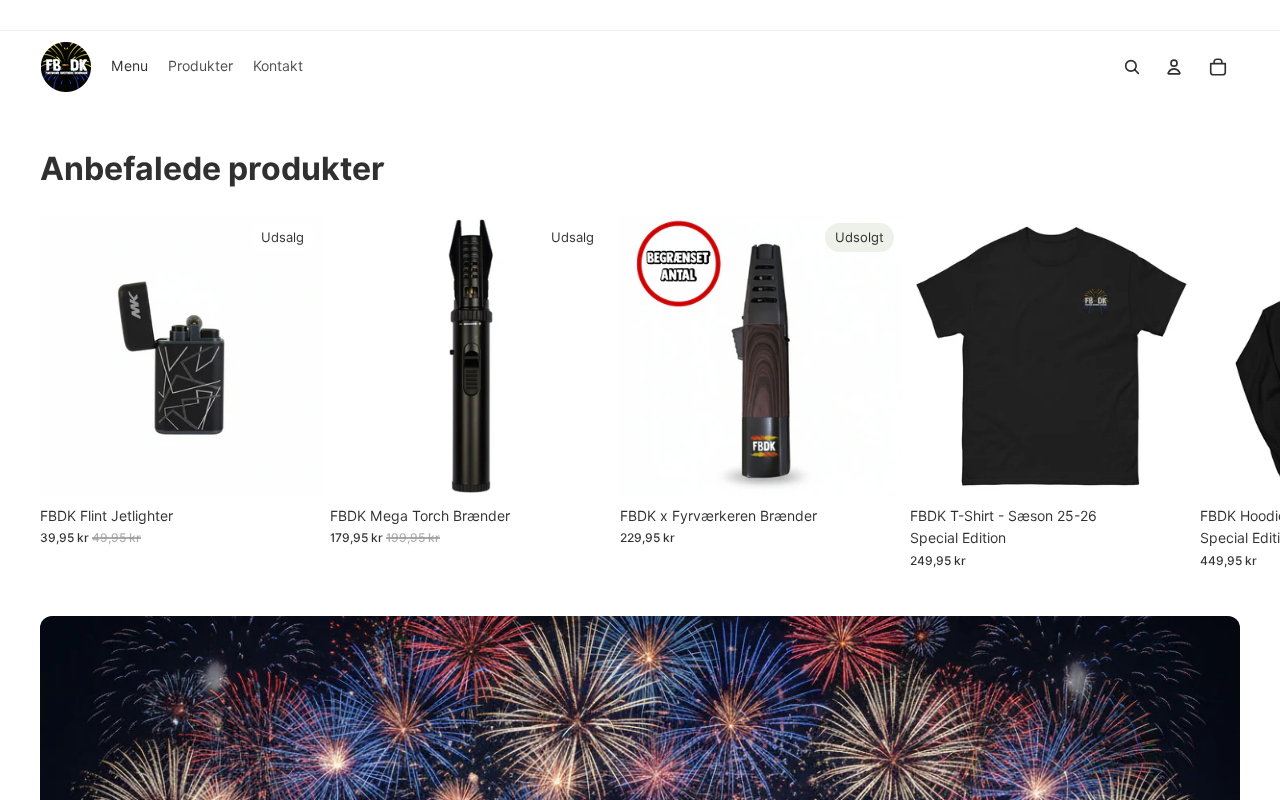
Task: Click the Begrænset Antal red circle badge
Action: click(x=679, y=264)
